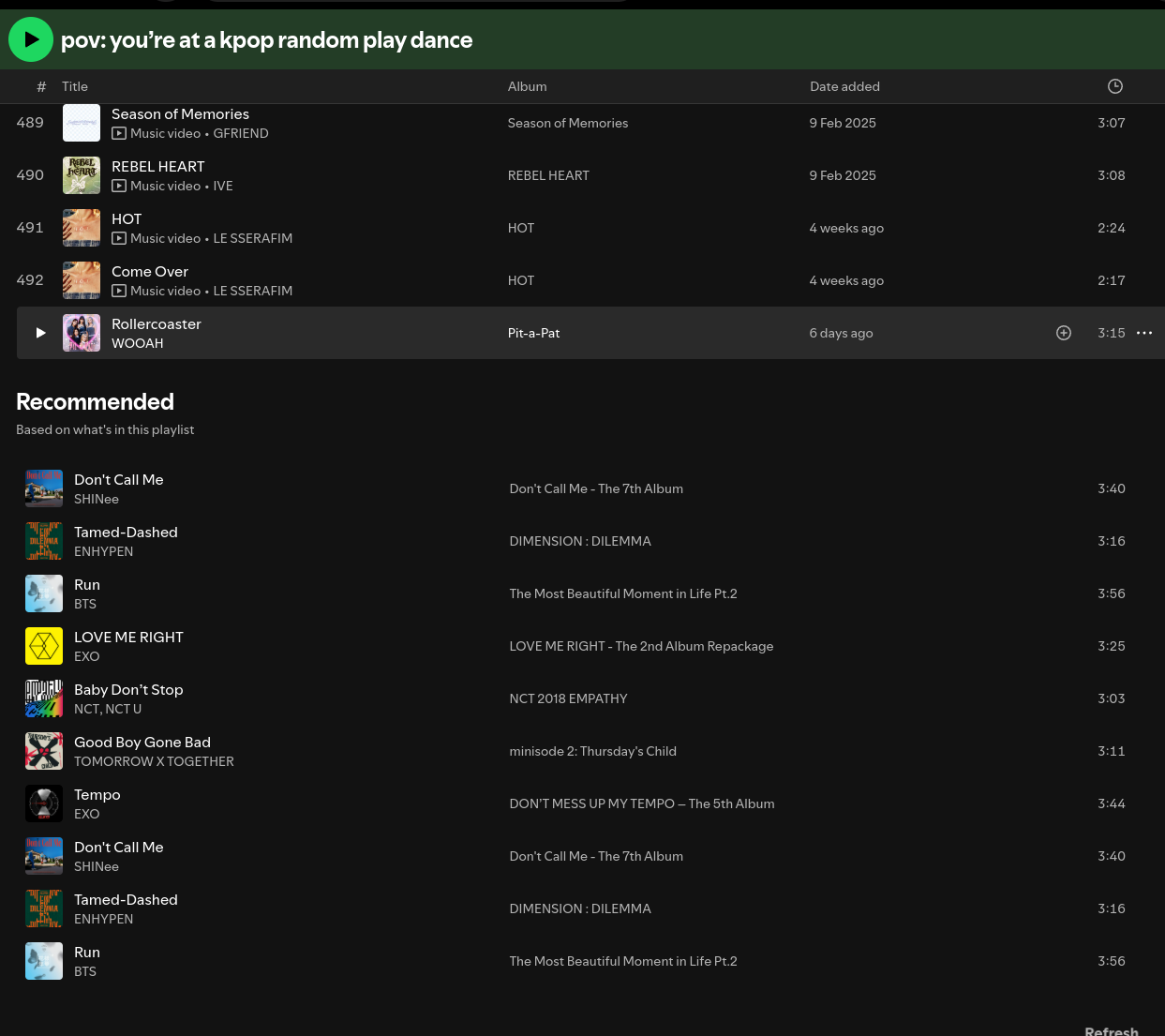Click music video icon under HOT
1165x1036 pixels.
pos(119,238)
